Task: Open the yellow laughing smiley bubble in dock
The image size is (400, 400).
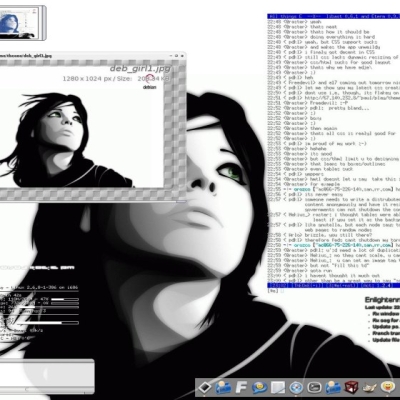Action: click(387, 387)
